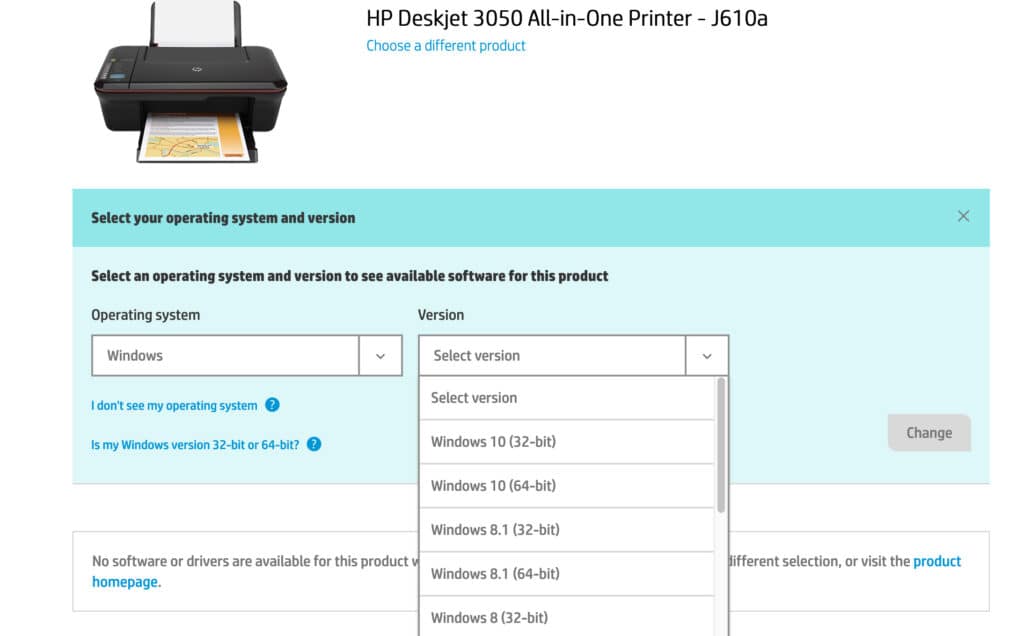Click help icon next to 32-bit or 64-bit question
The image size is (1024, 636).
point(314,444)
